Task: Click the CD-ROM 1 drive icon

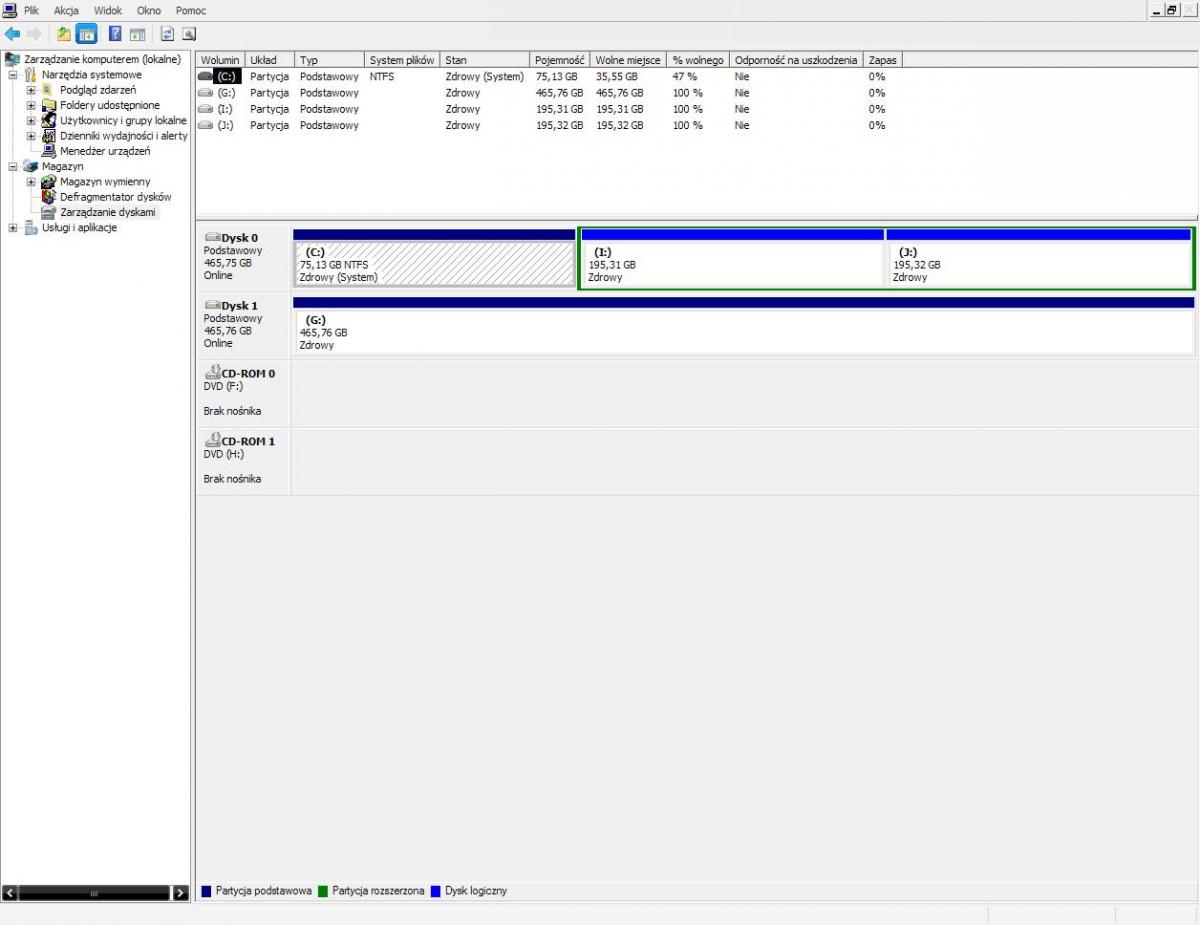Action: click(212, 440)
